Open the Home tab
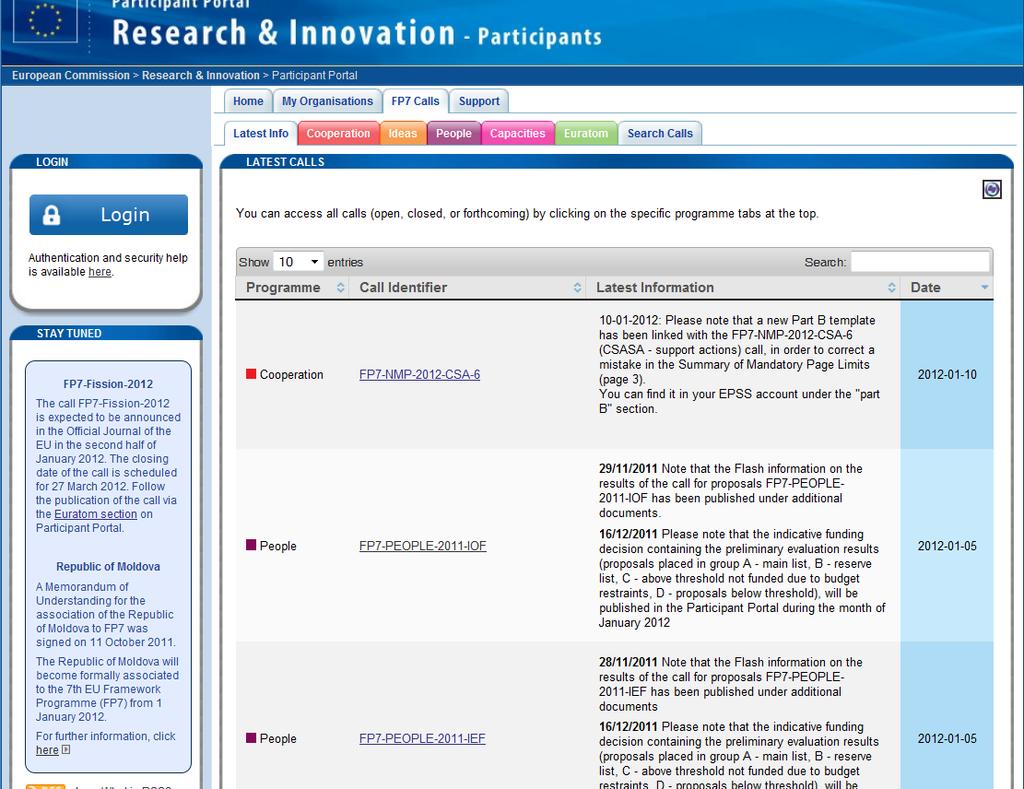Image resolution: width=1024 pixels, height=789 pixels. point(248,101)
